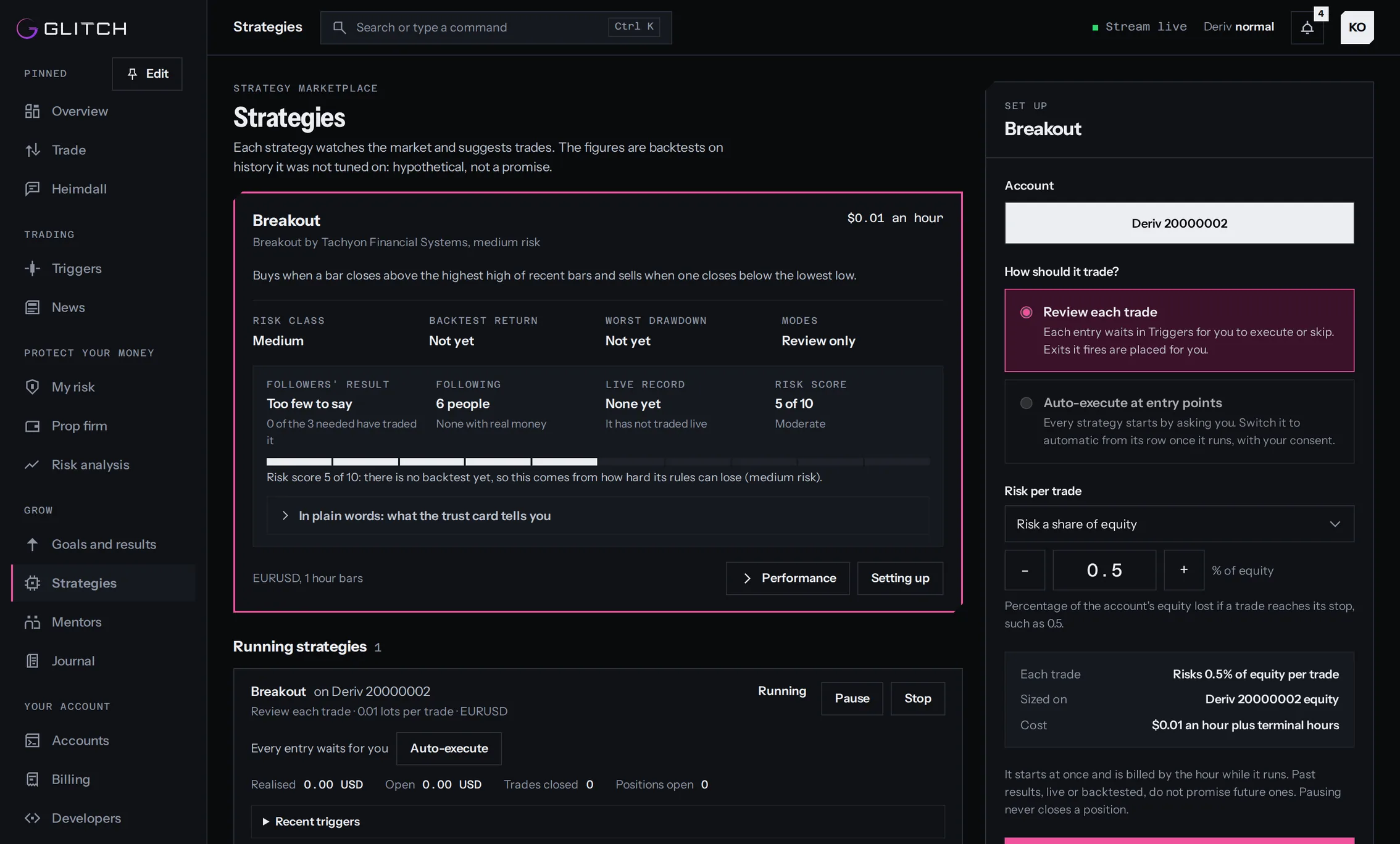The image size is (1400, 844).
Task: Click the Edit pinned button
Action: tap(147, 73)
